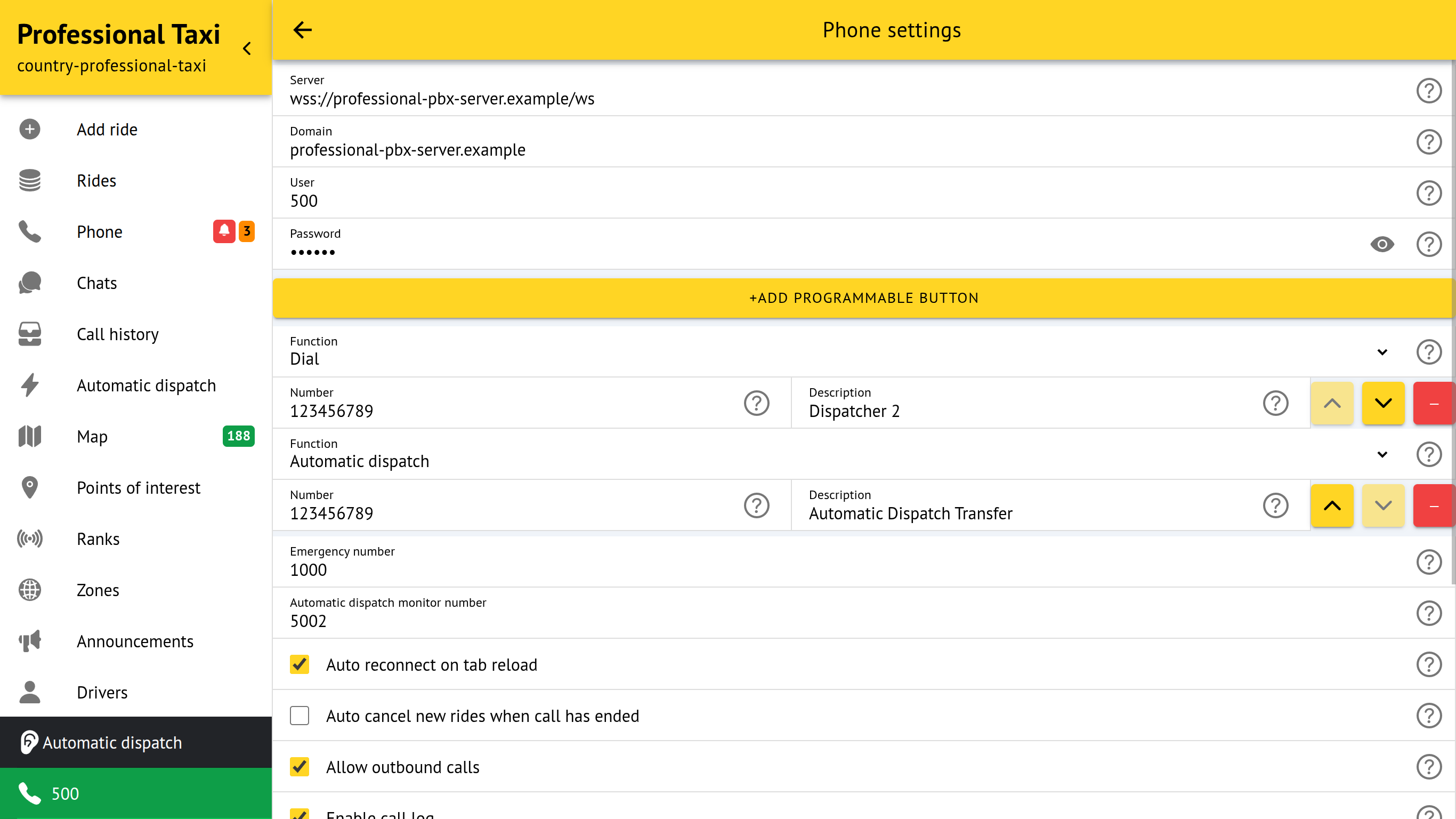Open the Dial function dropdown
This screenshot has width=1456, height=819.
click(x=1382, y=352)
